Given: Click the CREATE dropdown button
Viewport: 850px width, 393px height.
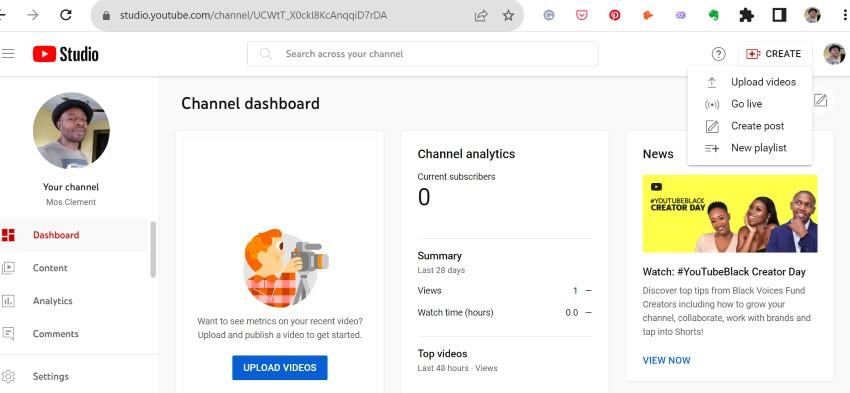Looking at the screenshot, I should [x=775, y=54].
